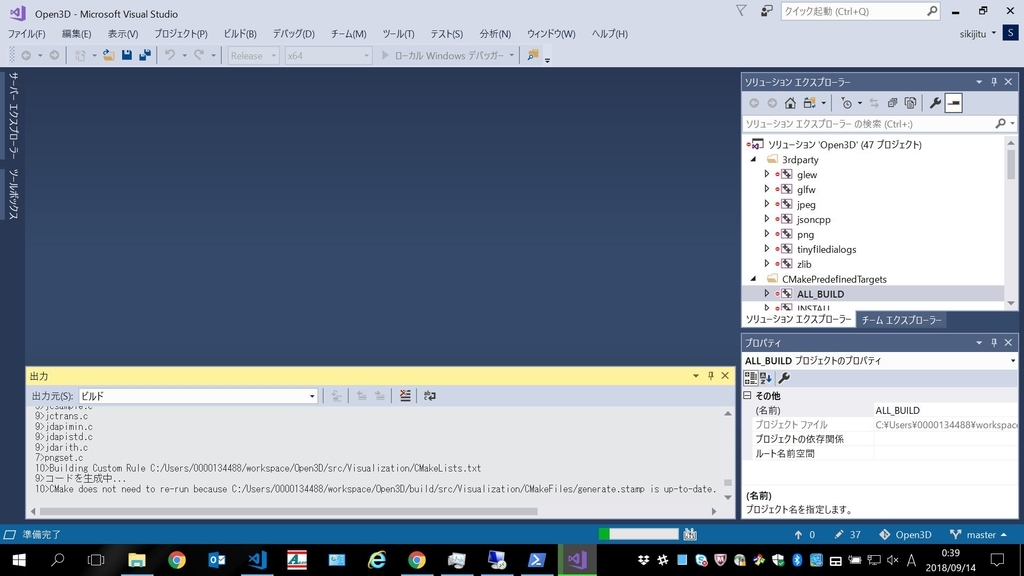Clear All output window contents icon
Screen dimensions: 1024x576
pyautogui.click(x=405, y=396)
